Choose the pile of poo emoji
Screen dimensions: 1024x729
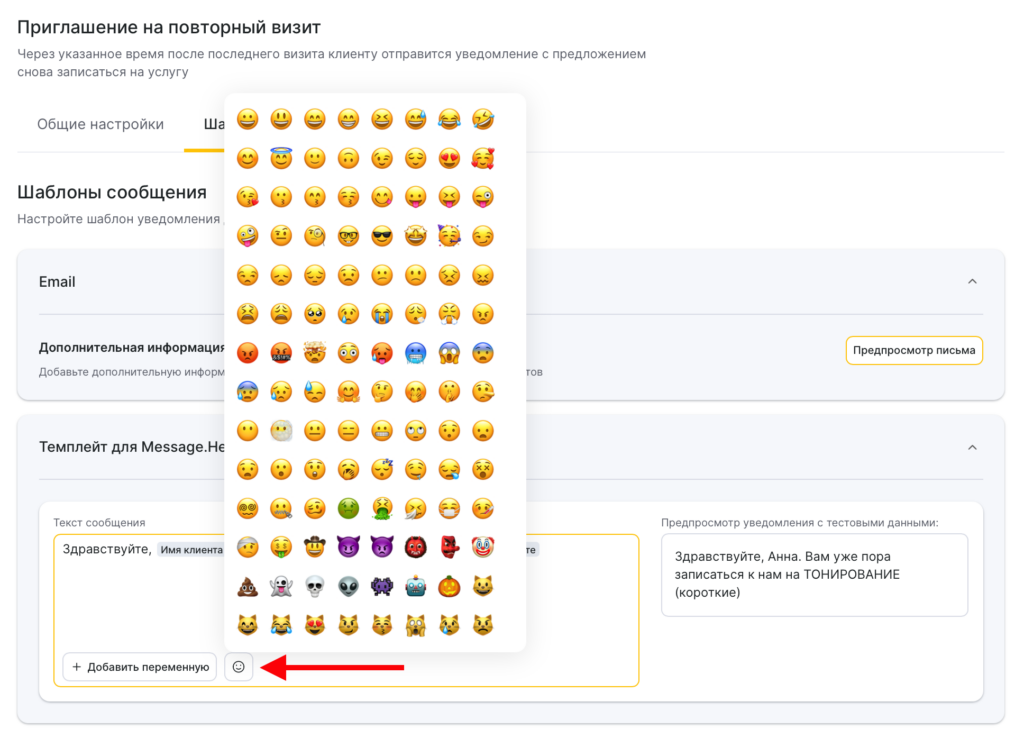[x=247, y=587]
